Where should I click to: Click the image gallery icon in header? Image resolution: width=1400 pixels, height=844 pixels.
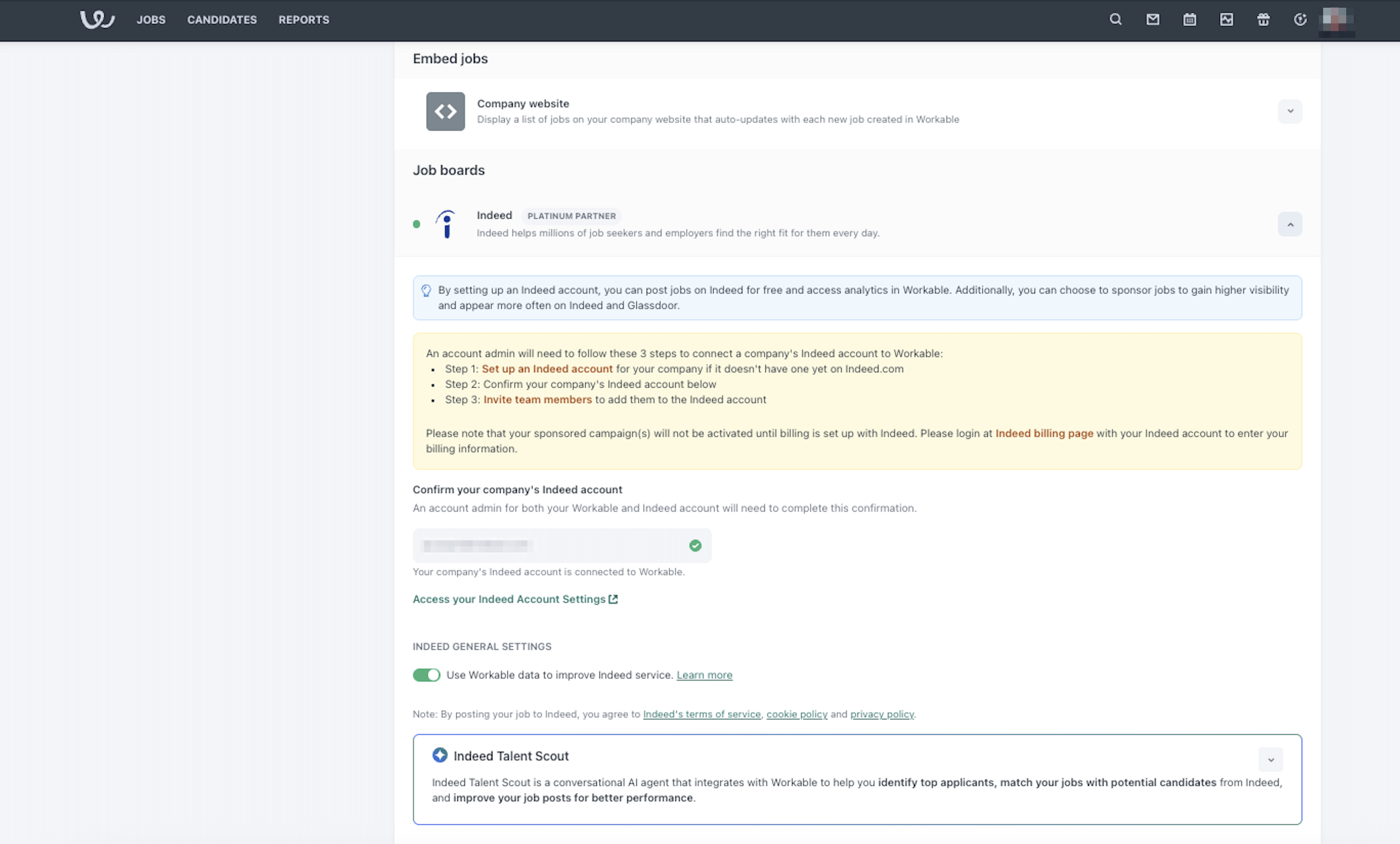(x=1226, y=19)
